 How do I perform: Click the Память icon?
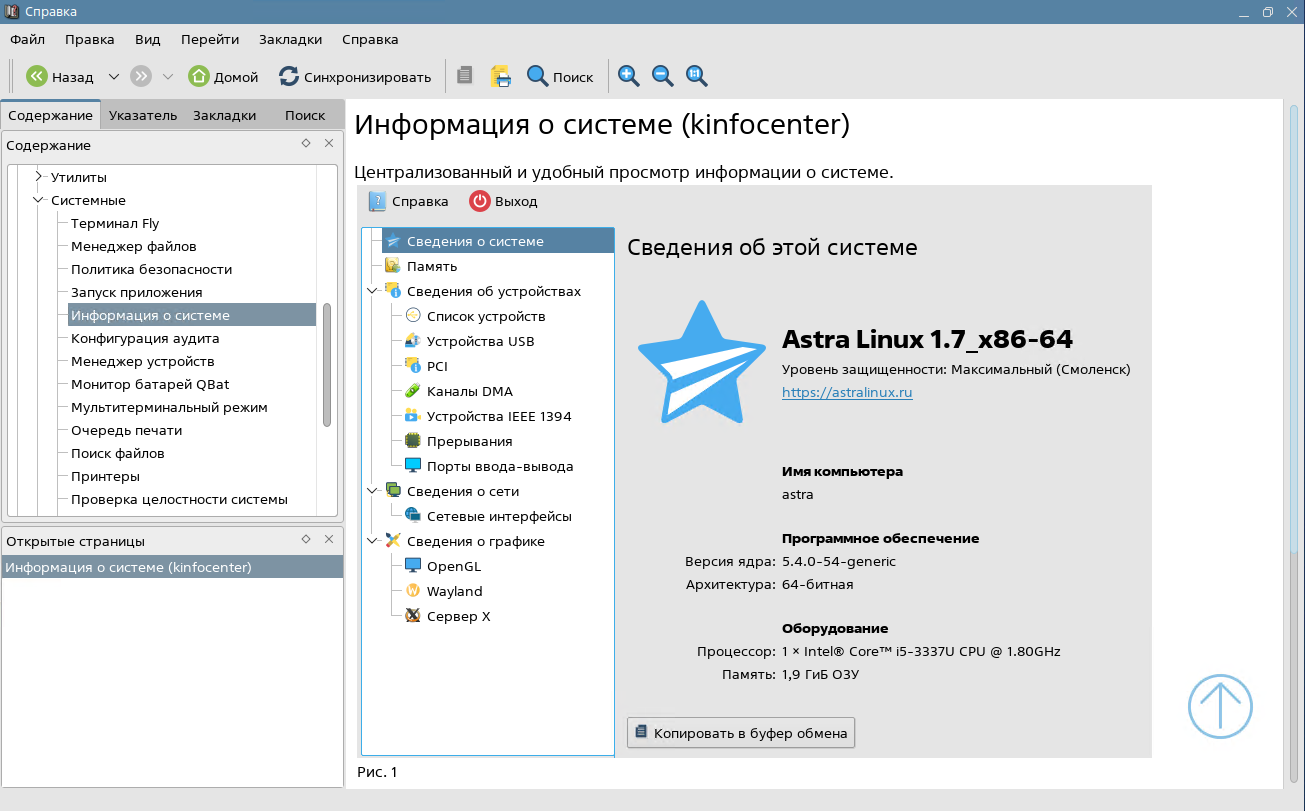(x=393, y=266)
